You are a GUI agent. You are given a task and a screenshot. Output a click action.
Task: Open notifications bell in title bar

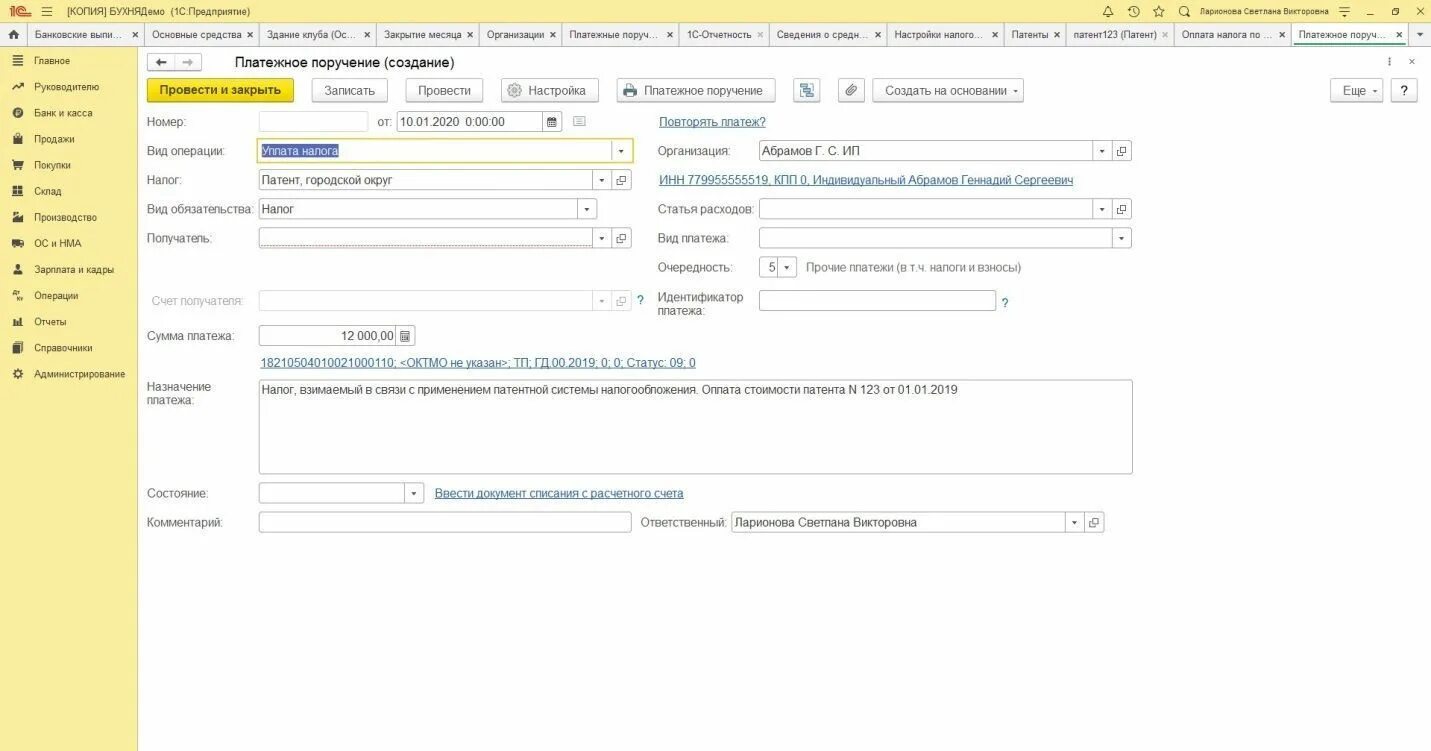pos(1108,11)
